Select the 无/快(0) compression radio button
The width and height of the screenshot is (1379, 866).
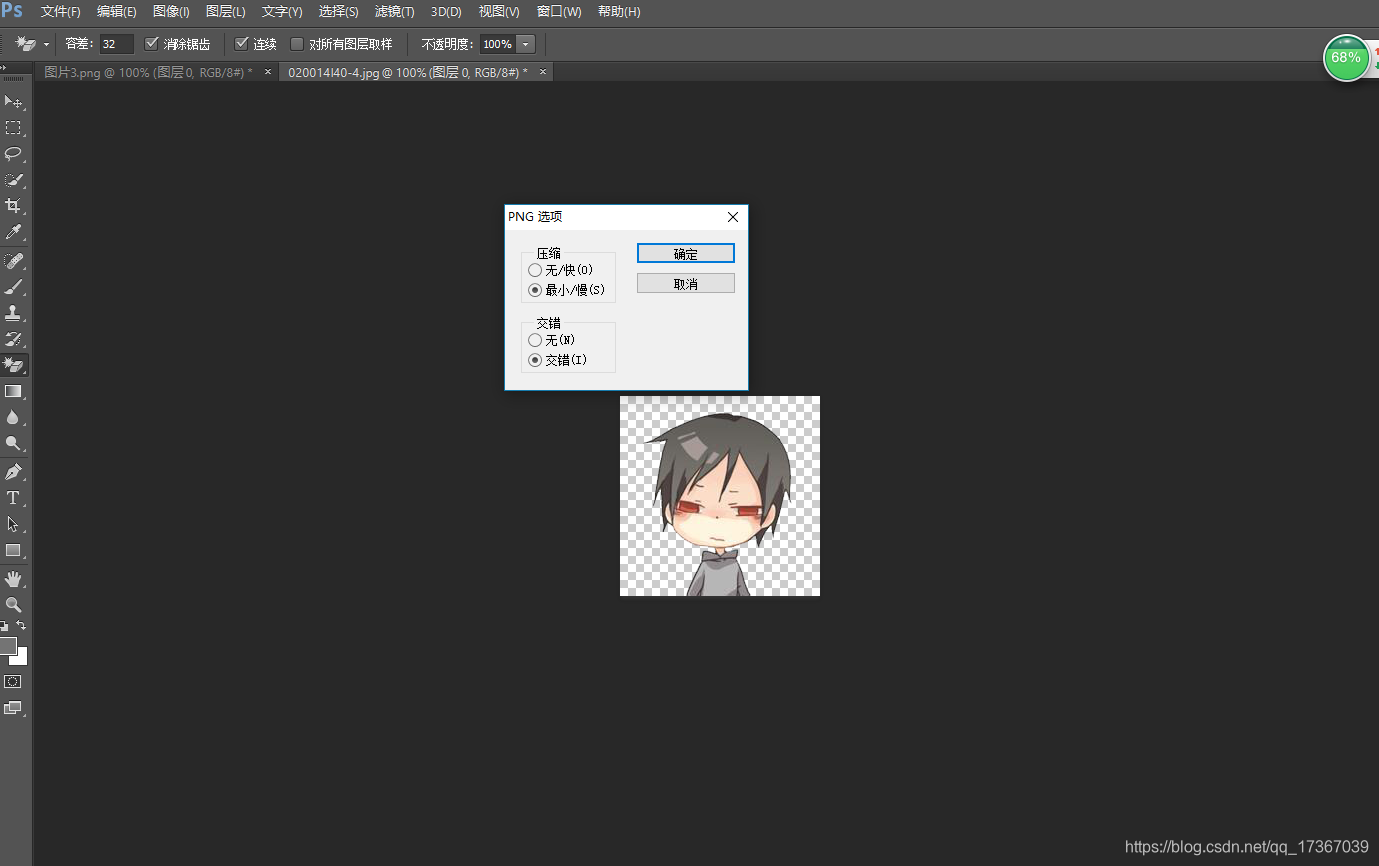(x=535, y=269)
